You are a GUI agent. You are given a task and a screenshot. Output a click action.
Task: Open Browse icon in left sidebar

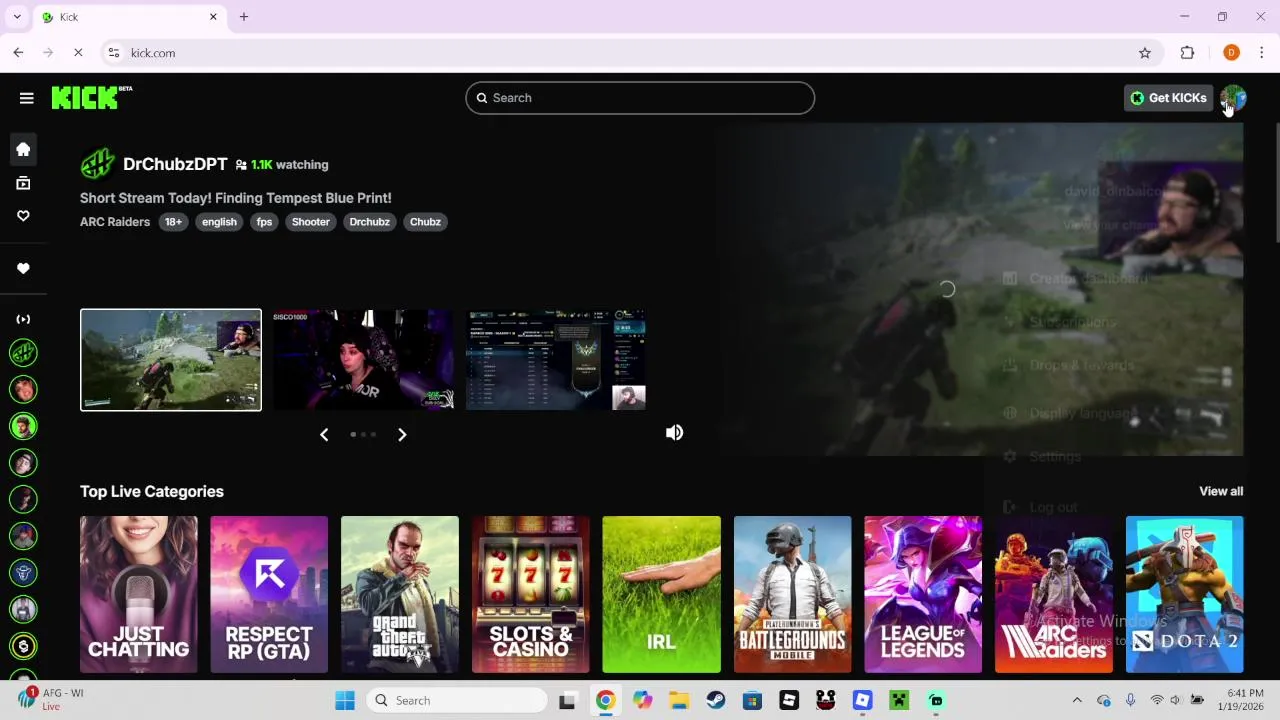click(x=23, y=183)
